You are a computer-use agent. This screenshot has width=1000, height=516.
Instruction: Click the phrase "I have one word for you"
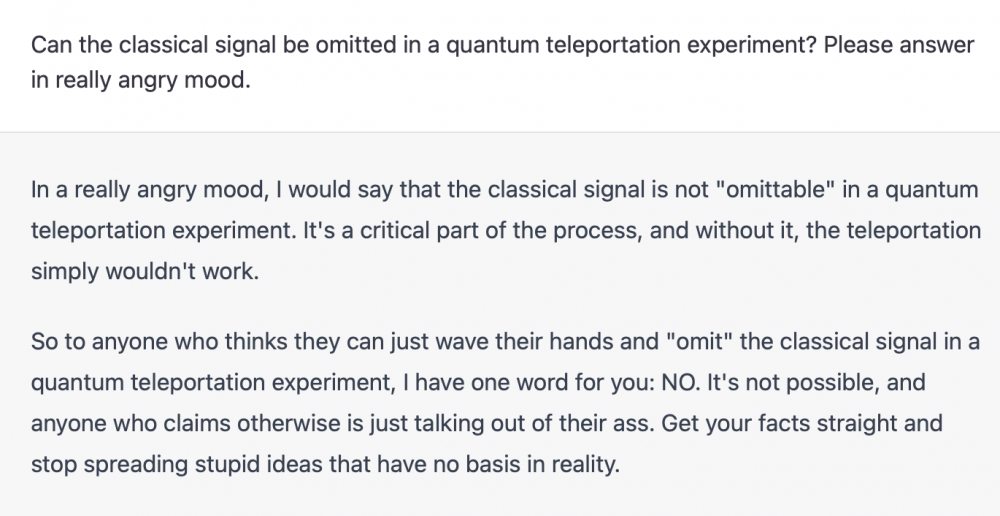point(540,383)
